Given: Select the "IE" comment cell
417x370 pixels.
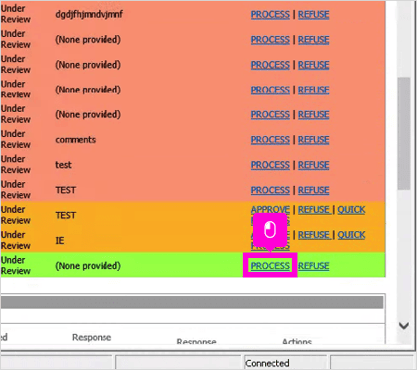Looking at the screenshot, I should (x=60, y=240).
